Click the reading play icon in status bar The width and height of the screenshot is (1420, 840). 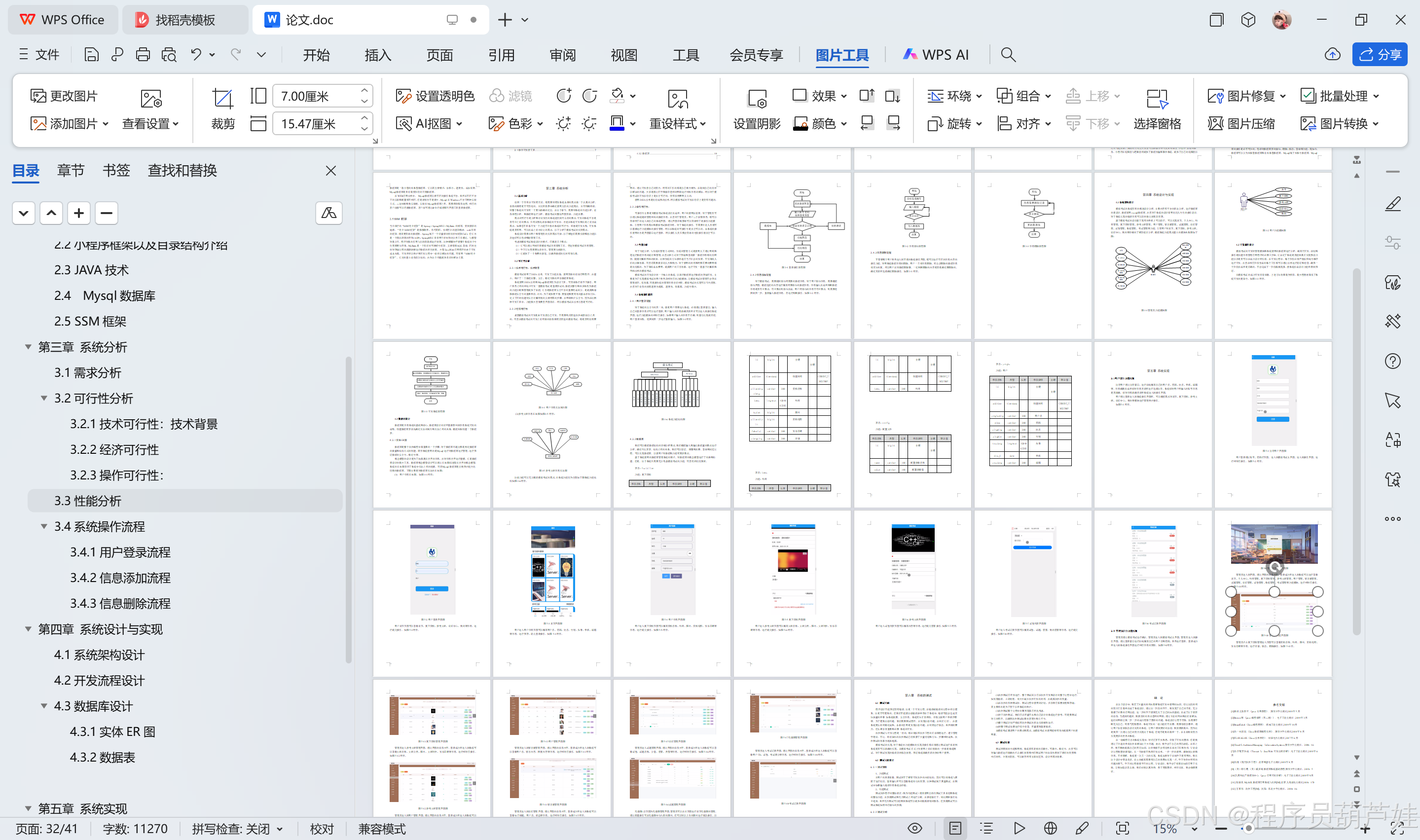tap(1019, 829)
